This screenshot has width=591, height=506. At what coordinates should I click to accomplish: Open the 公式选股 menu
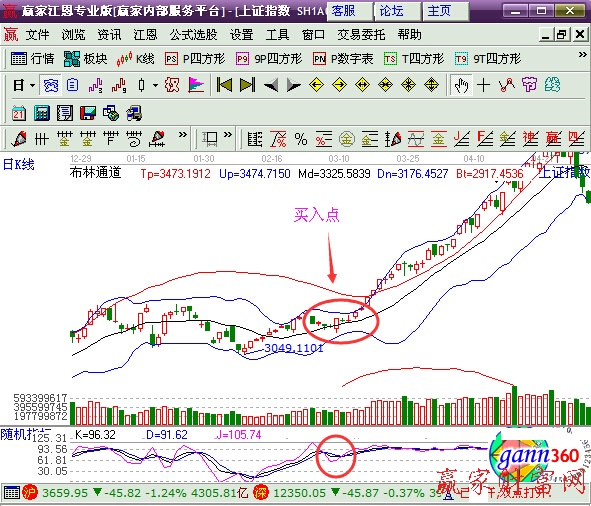point(193,35)
